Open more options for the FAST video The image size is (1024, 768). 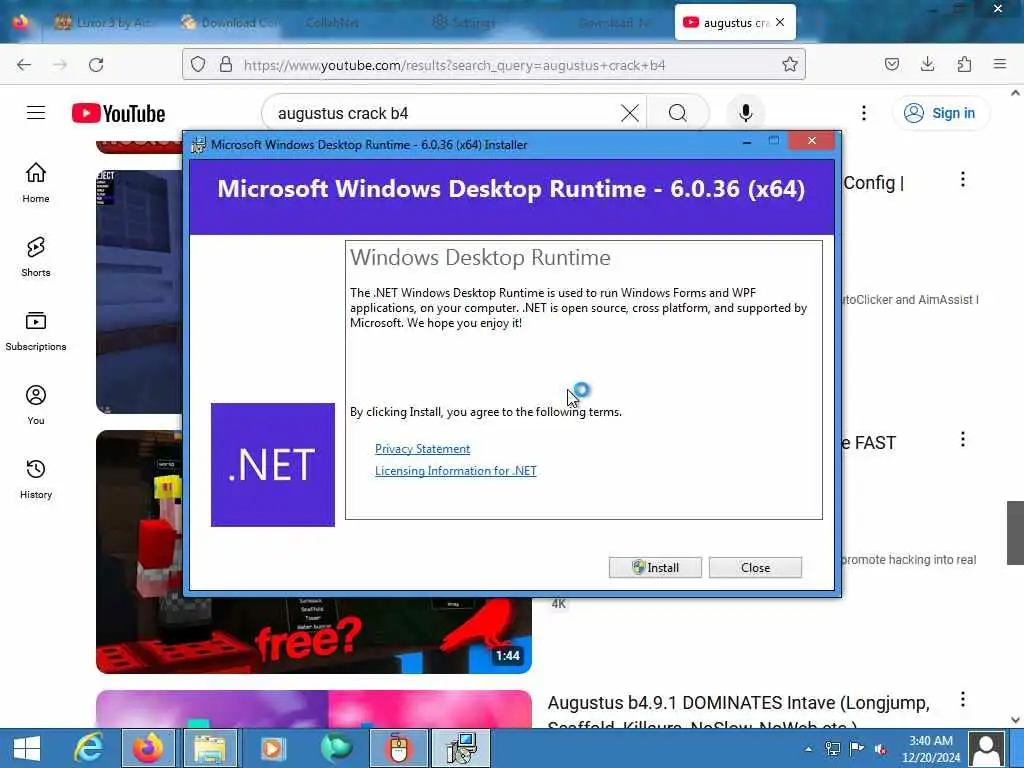pos(963,440)
